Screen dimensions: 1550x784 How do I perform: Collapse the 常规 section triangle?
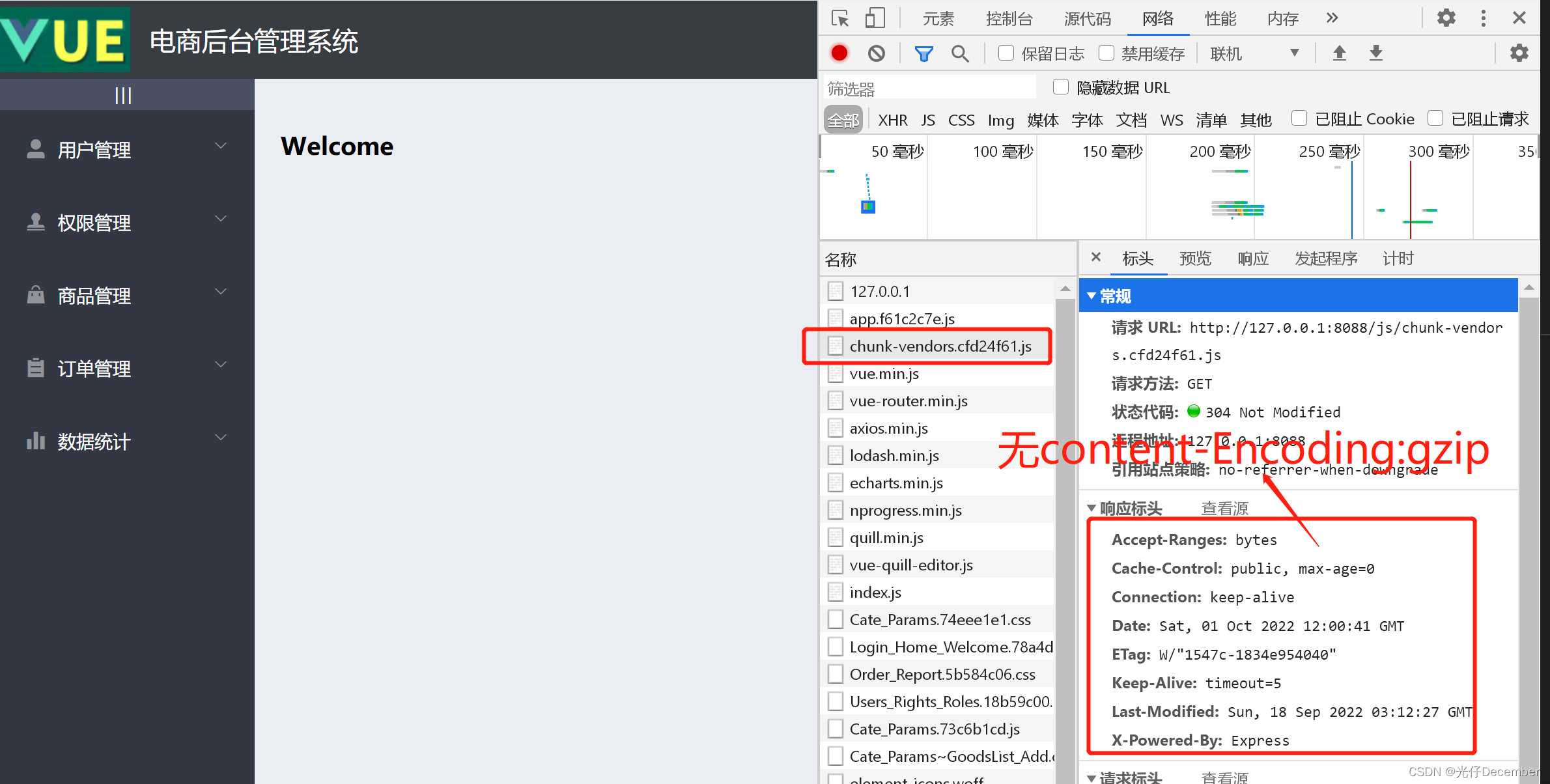(x=1092, y=296)
